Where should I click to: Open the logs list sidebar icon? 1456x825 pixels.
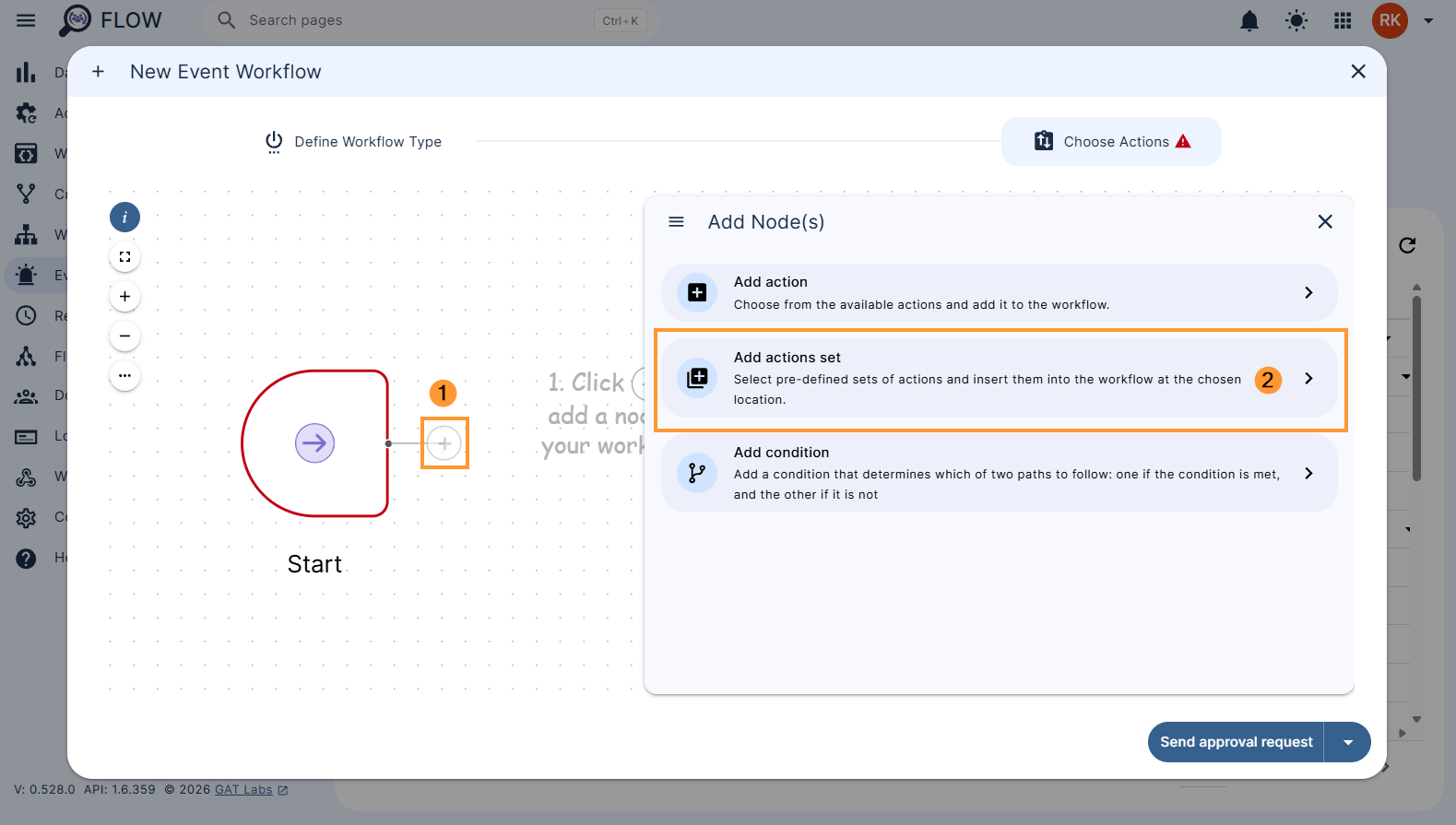[26, 437]
